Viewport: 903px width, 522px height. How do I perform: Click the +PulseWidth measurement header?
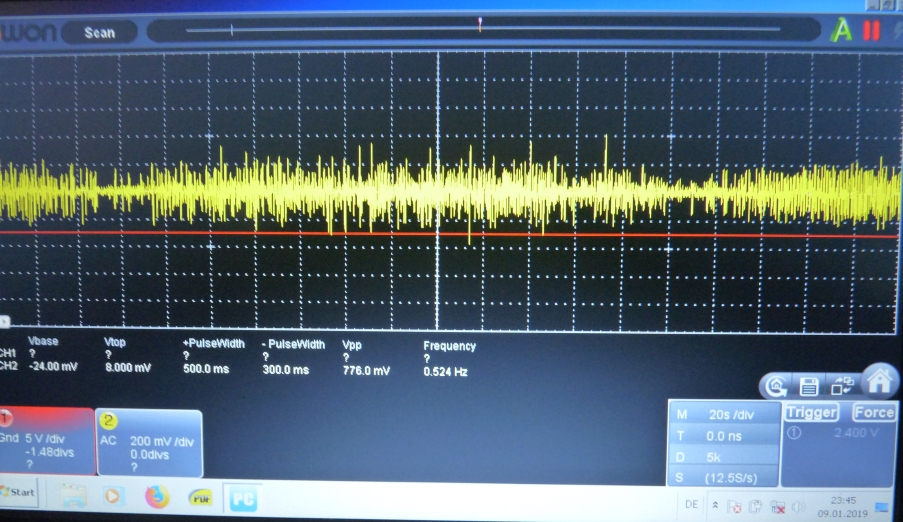click(214, 343)
